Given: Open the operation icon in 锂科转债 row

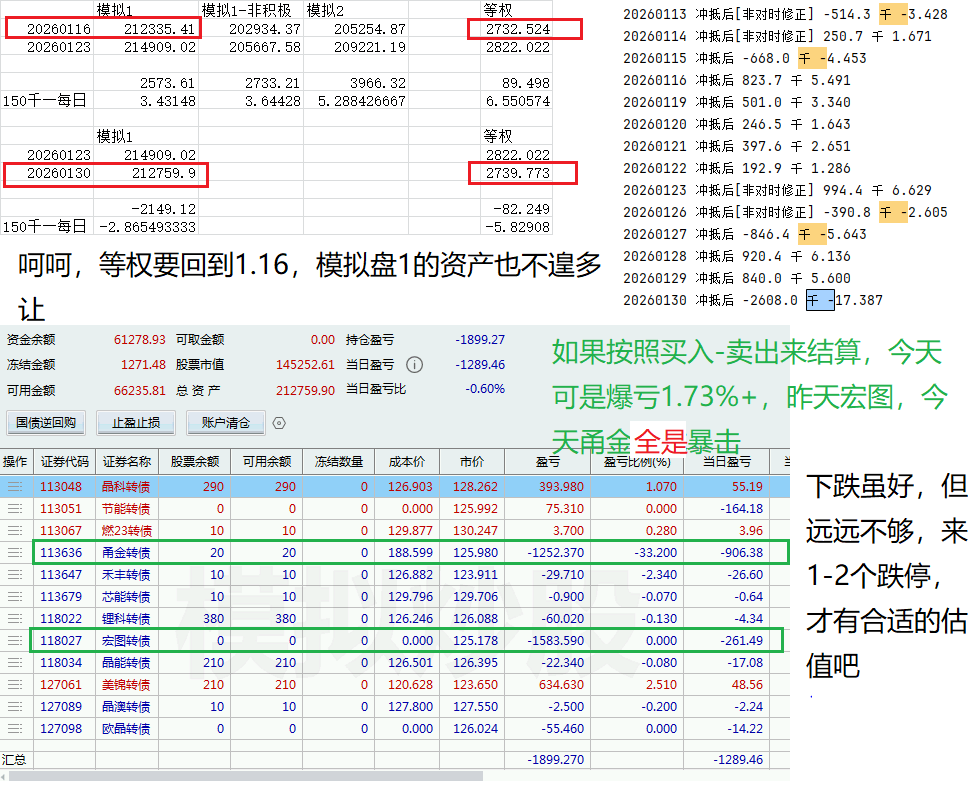Looking at the screenshot, I should (x=15, y=619).
